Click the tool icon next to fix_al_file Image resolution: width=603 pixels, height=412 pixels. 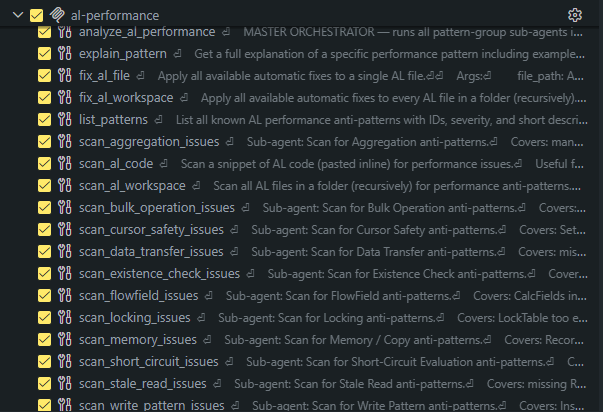65,75
